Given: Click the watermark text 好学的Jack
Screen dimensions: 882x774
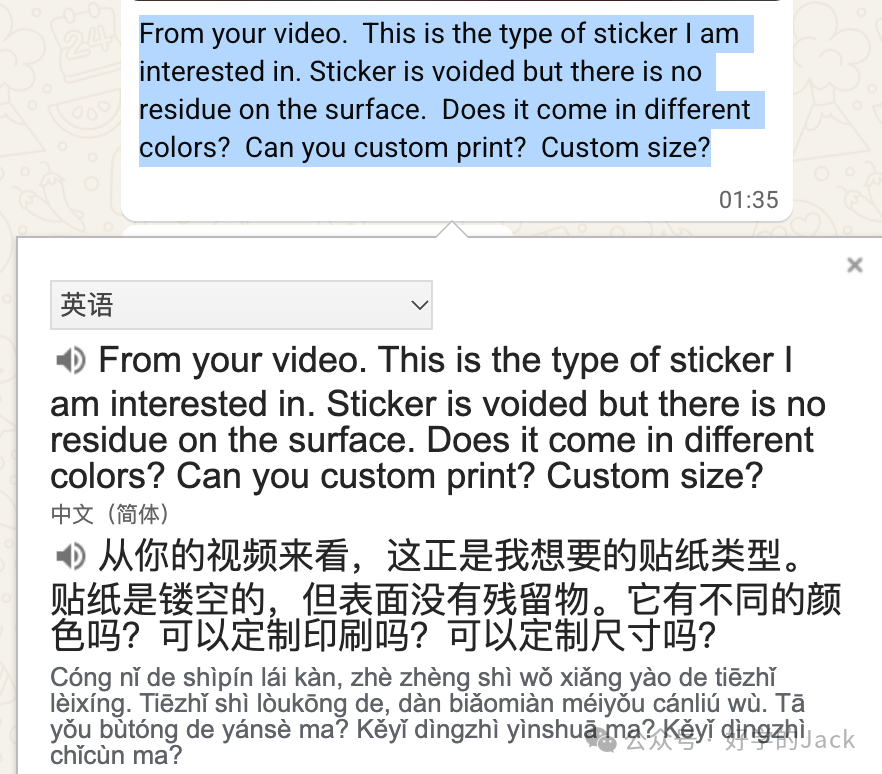Looking at the screenshot, I should coord(790,741).
